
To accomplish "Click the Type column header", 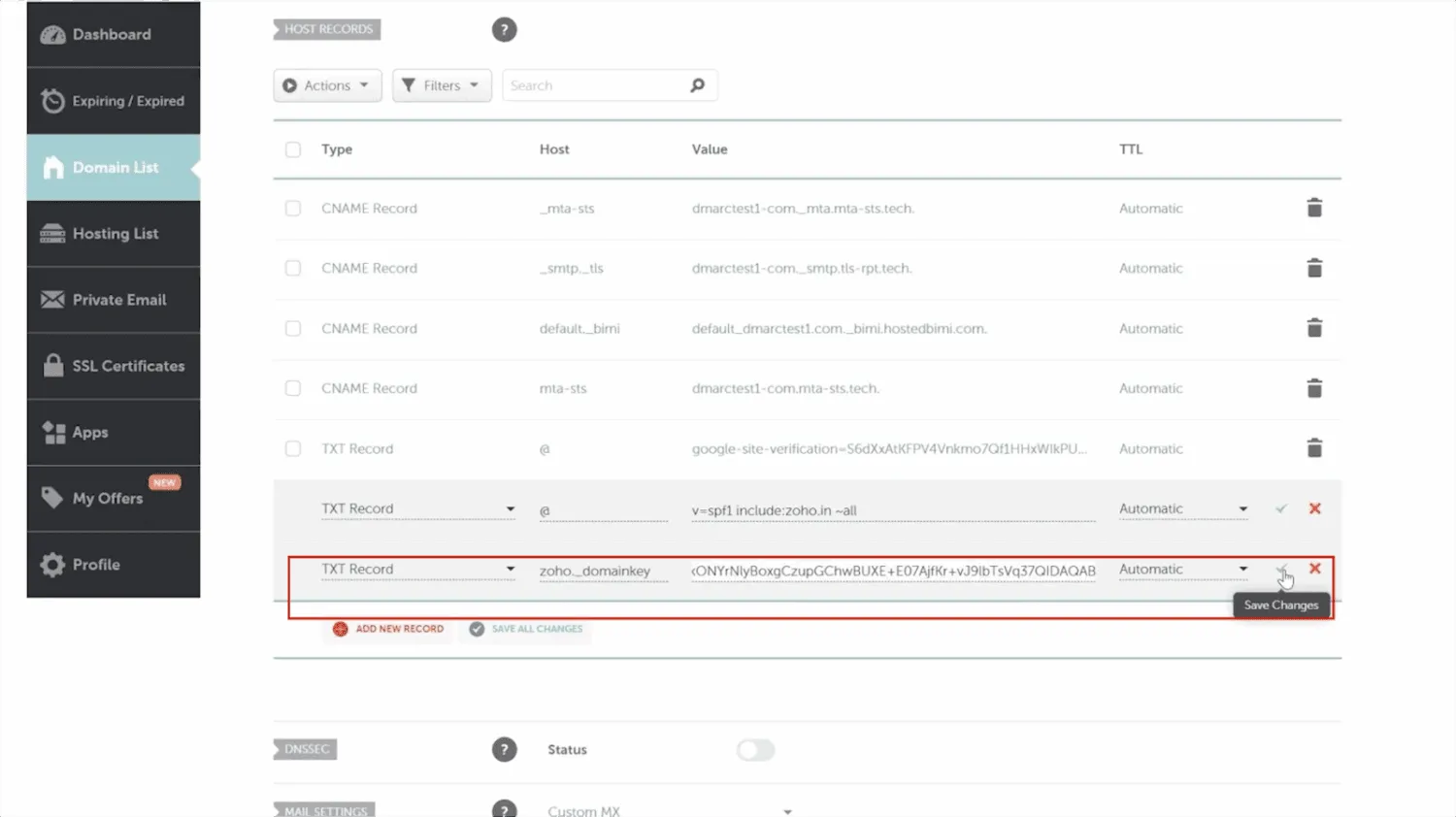I will [x=337, y=149].
